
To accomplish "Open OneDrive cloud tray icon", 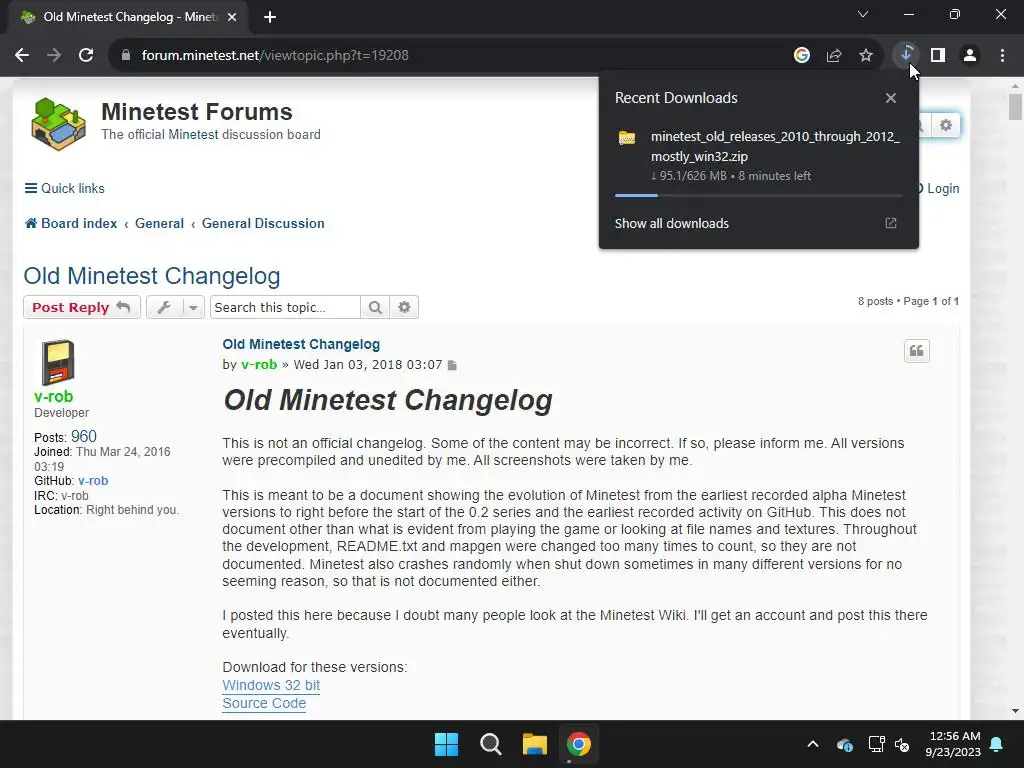I will click(x=844, y=744).
